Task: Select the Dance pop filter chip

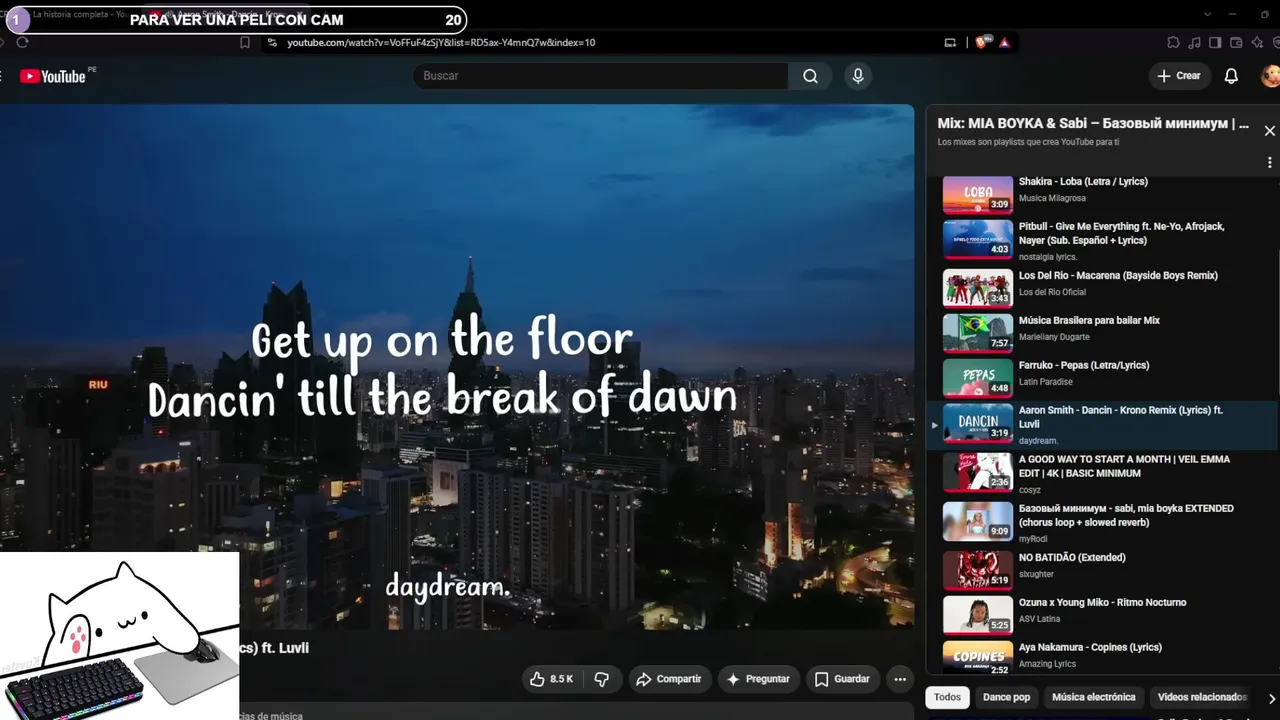Action: (1006, 698)
